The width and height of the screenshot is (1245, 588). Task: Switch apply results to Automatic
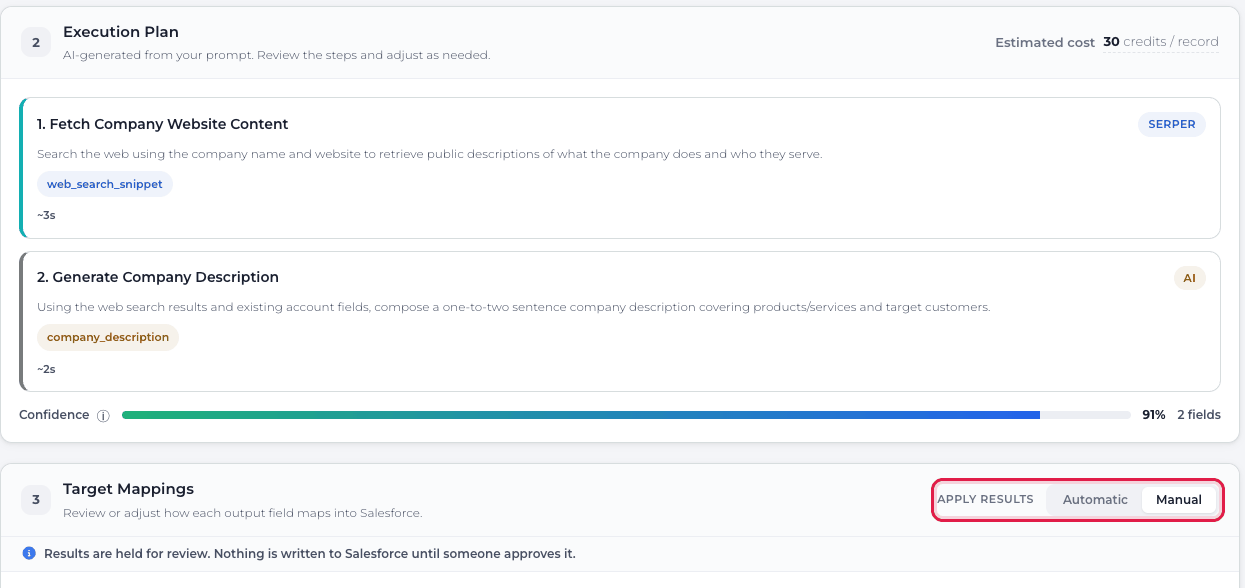tap(1095, 500)
